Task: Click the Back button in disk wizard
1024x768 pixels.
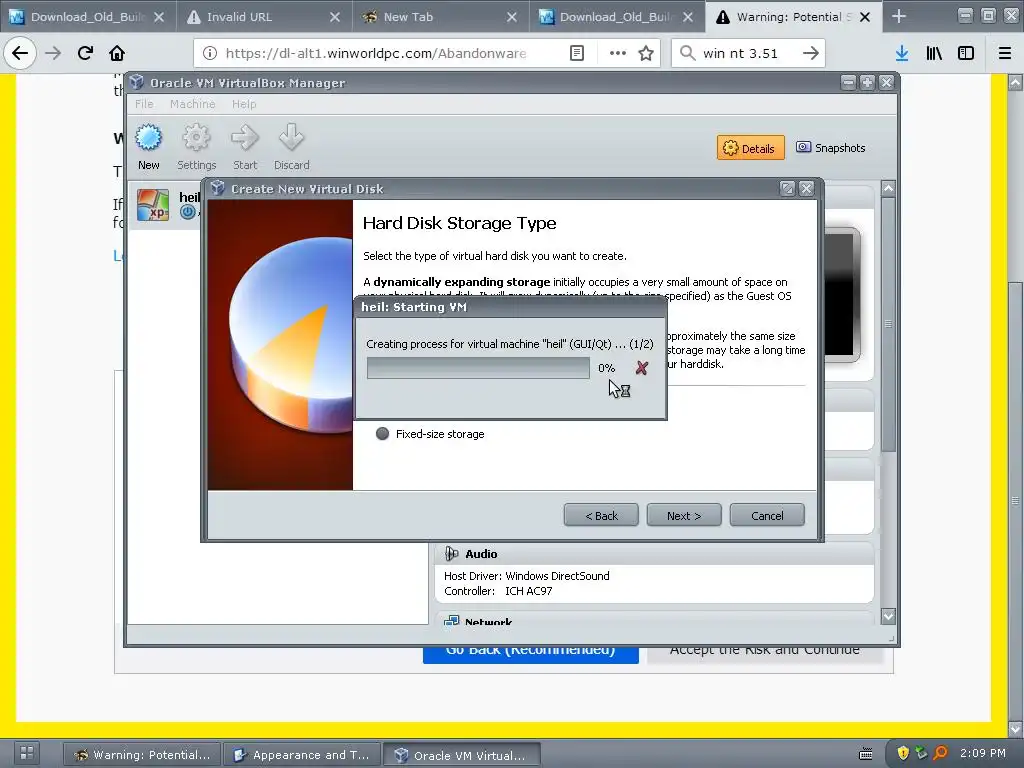Action: coord(601,515)
